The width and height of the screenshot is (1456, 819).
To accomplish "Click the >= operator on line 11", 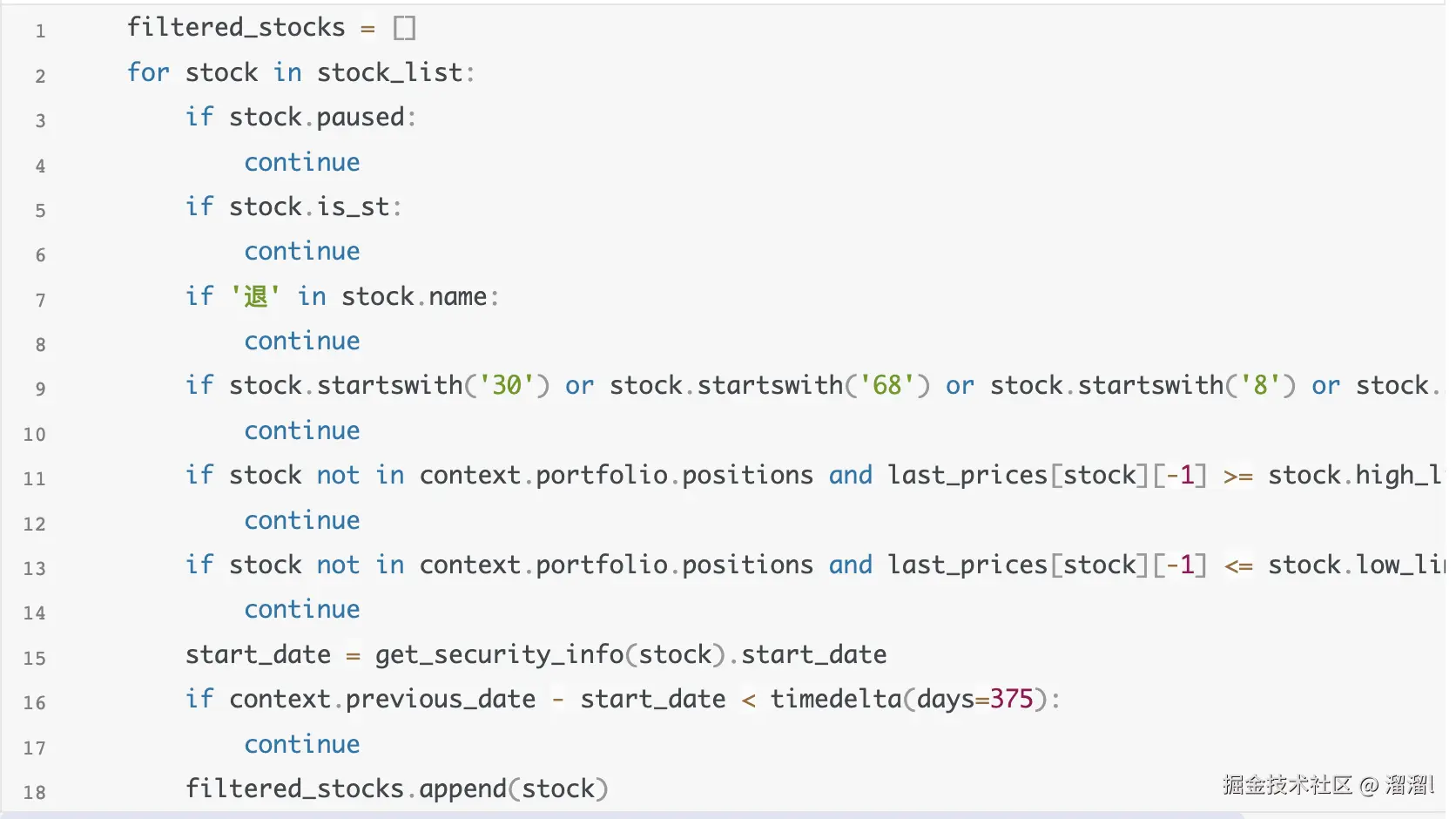I will 1237,476.
